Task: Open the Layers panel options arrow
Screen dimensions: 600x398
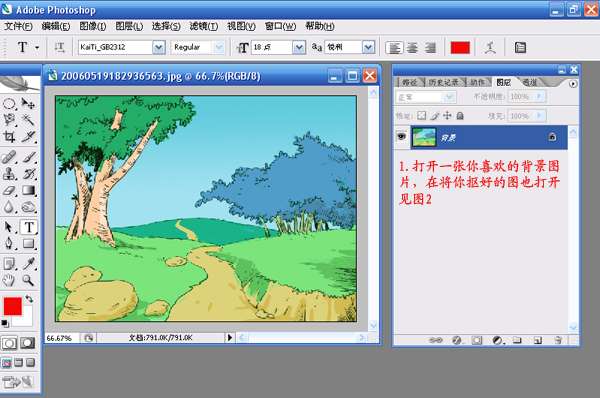Action: click(572, 83)
